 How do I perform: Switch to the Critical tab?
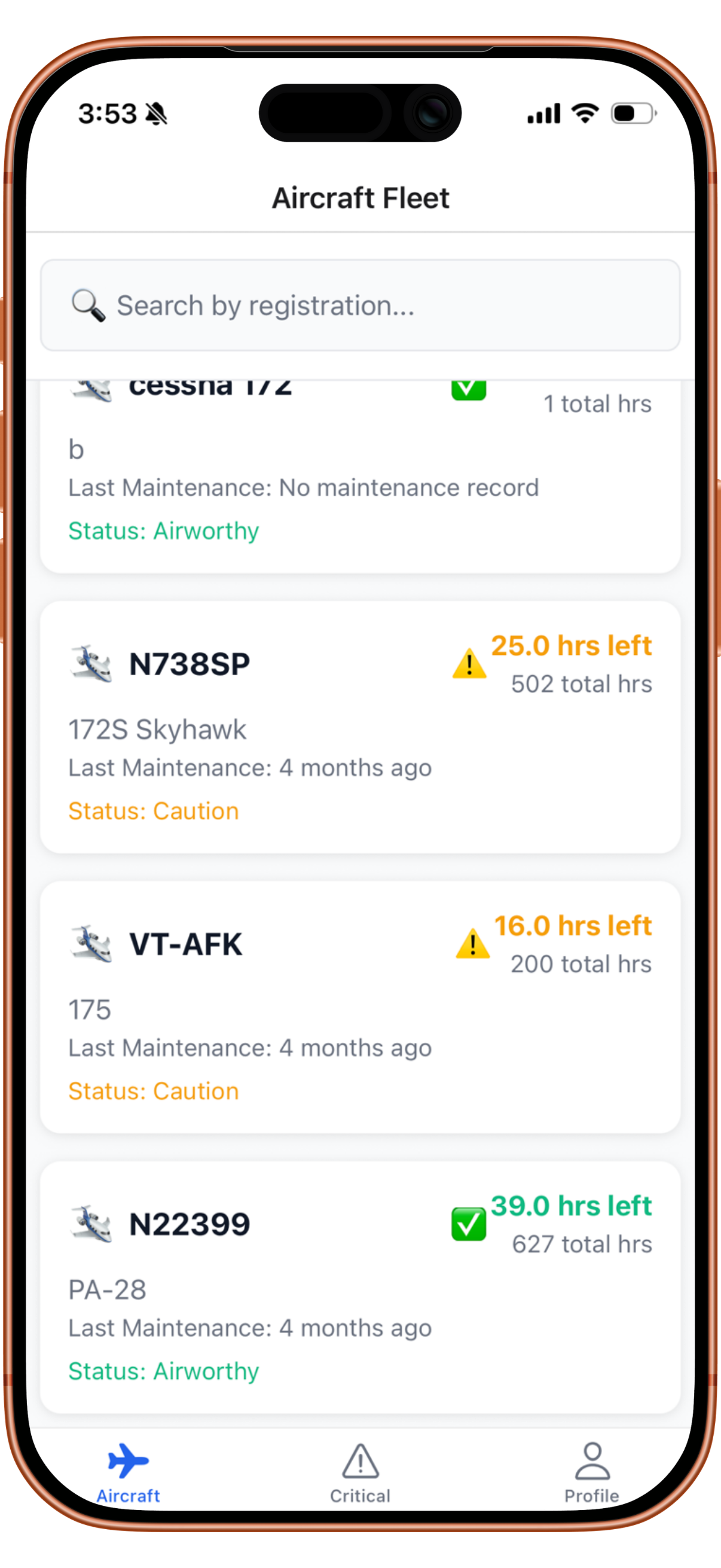tap(360, 1479)
